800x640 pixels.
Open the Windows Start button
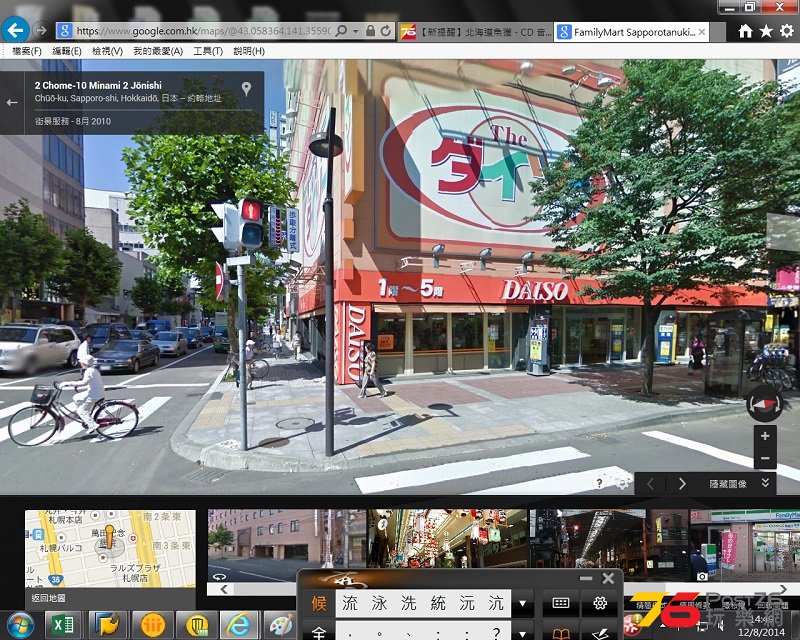[20, 625]
